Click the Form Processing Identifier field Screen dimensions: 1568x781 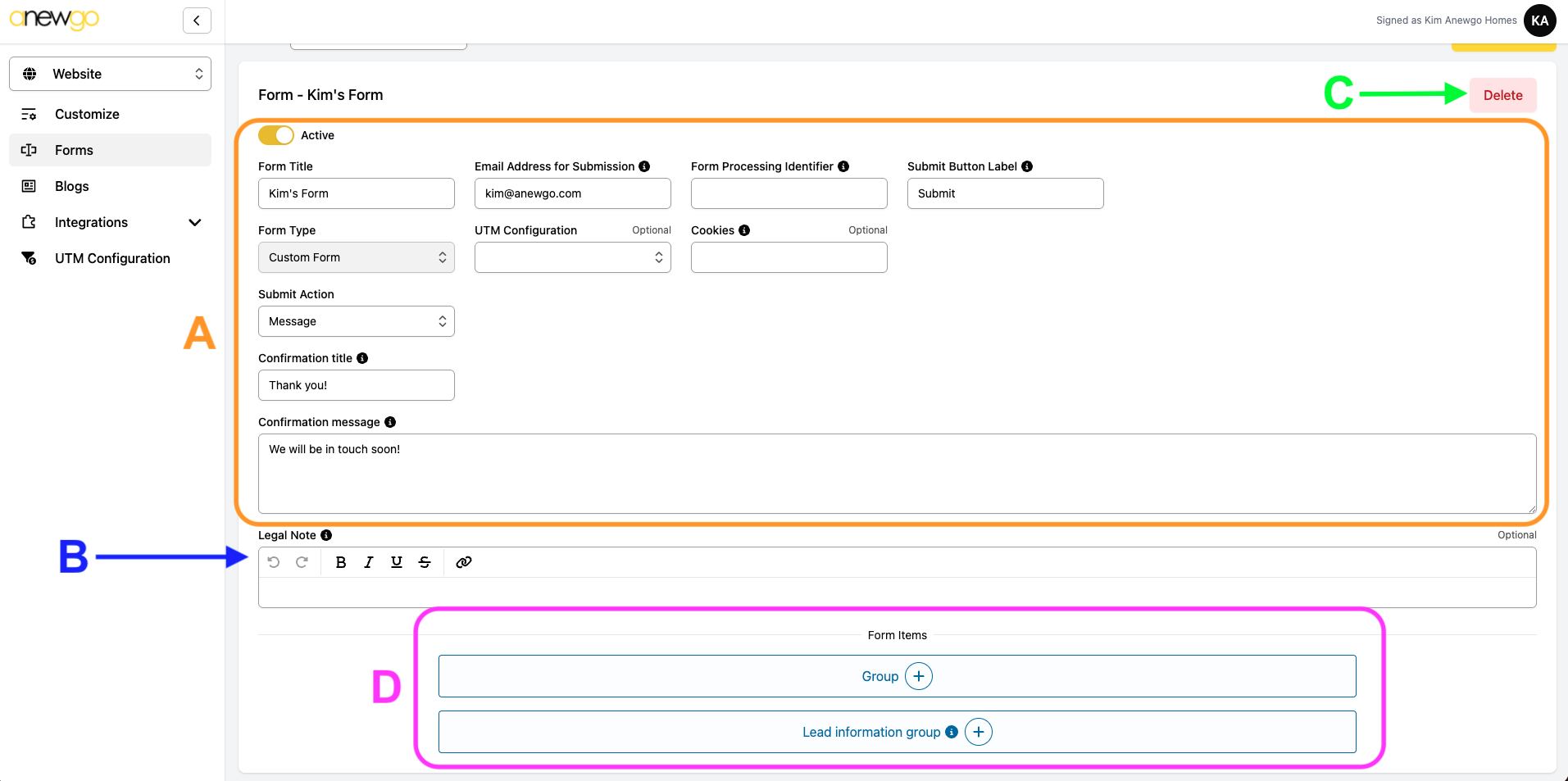(789, 193)
